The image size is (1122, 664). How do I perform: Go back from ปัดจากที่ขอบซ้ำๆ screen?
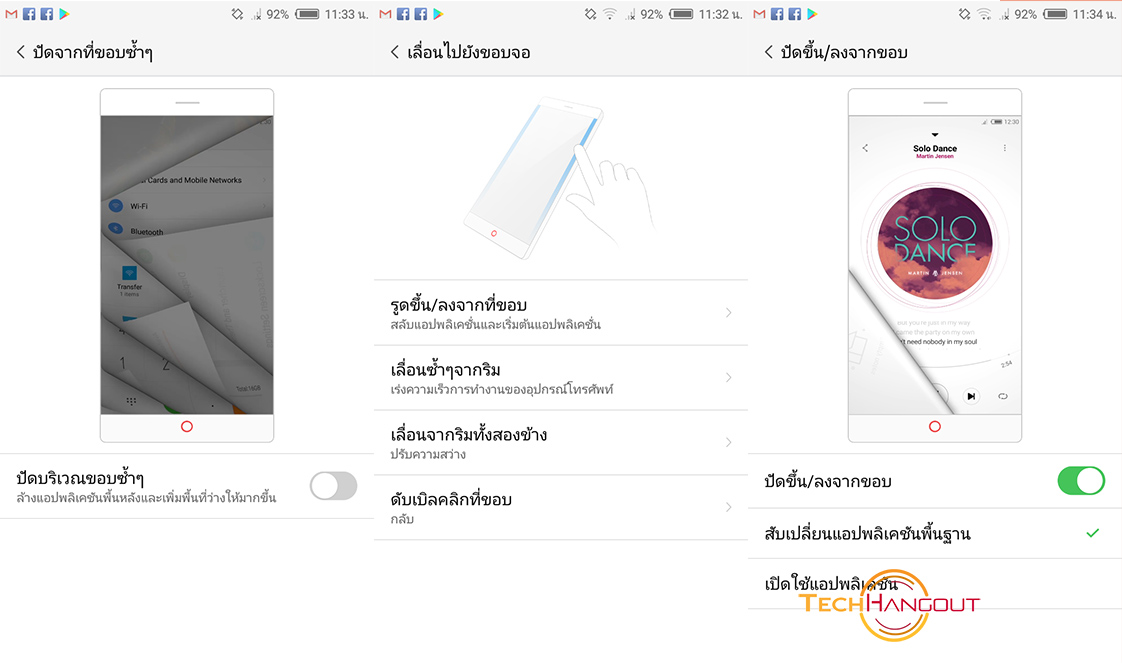(21, 52)
